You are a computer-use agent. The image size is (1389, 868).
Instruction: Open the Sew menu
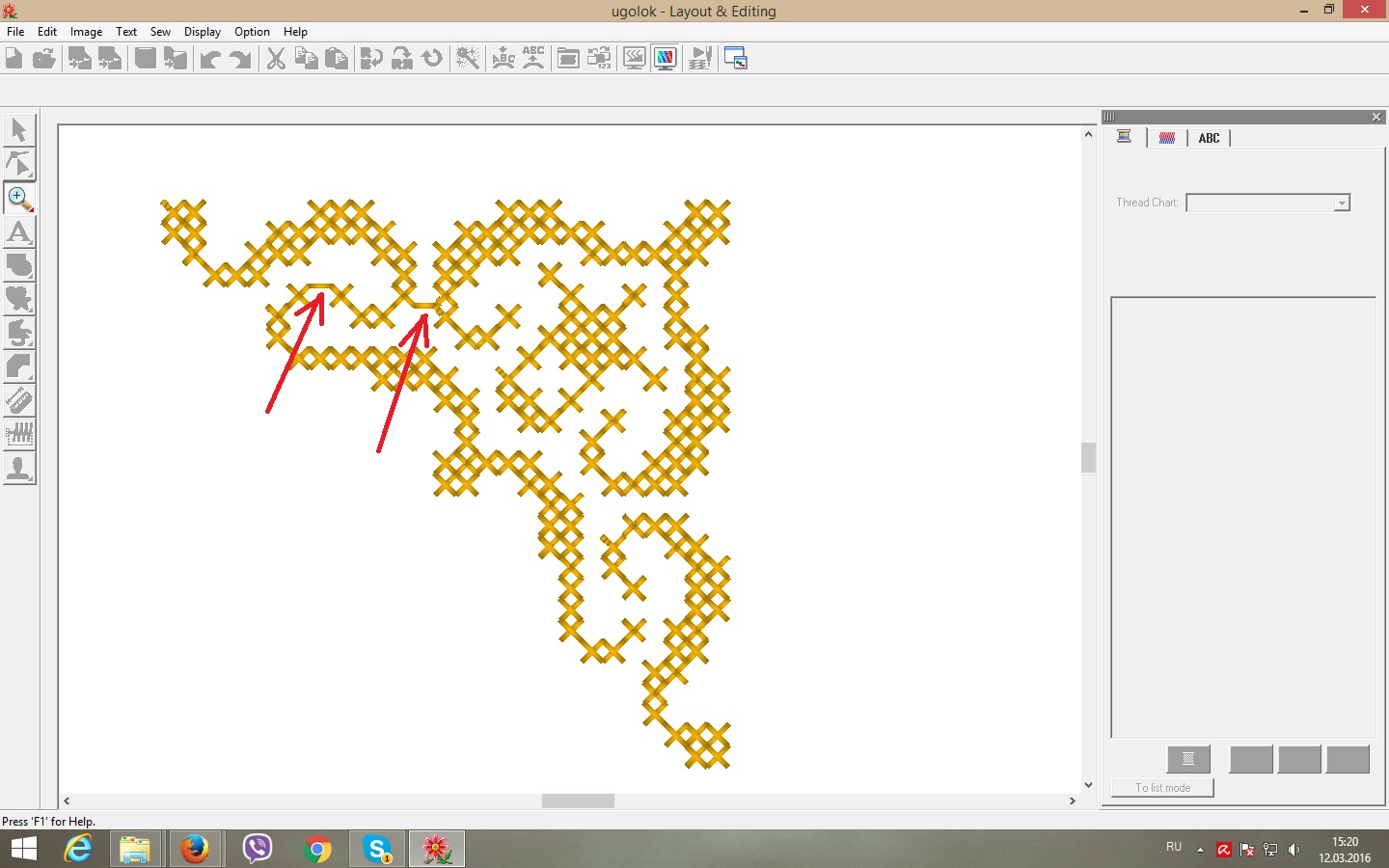coord(160,32)
